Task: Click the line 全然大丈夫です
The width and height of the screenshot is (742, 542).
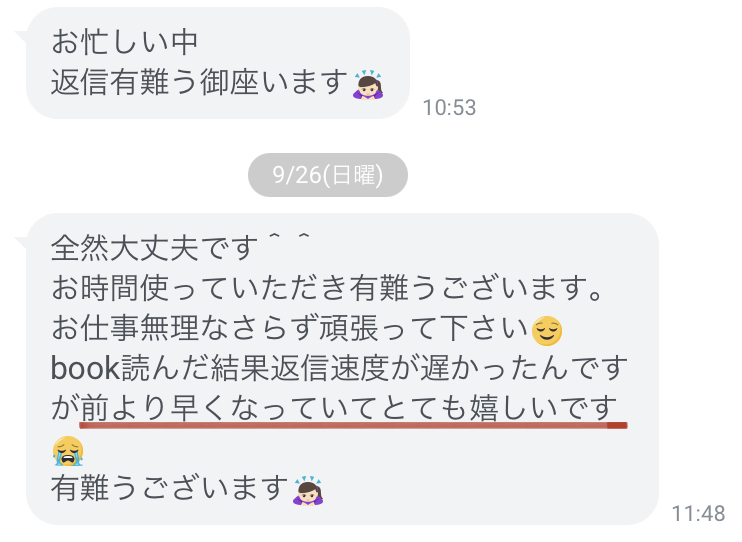Action: 154,248
